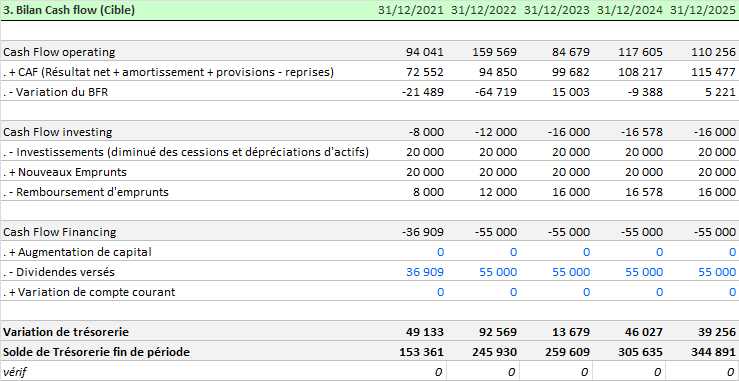This screenshot has width=739, height=381.
Task: Select the 'Augmentation de capital' row label
Action: coord(77,252)
